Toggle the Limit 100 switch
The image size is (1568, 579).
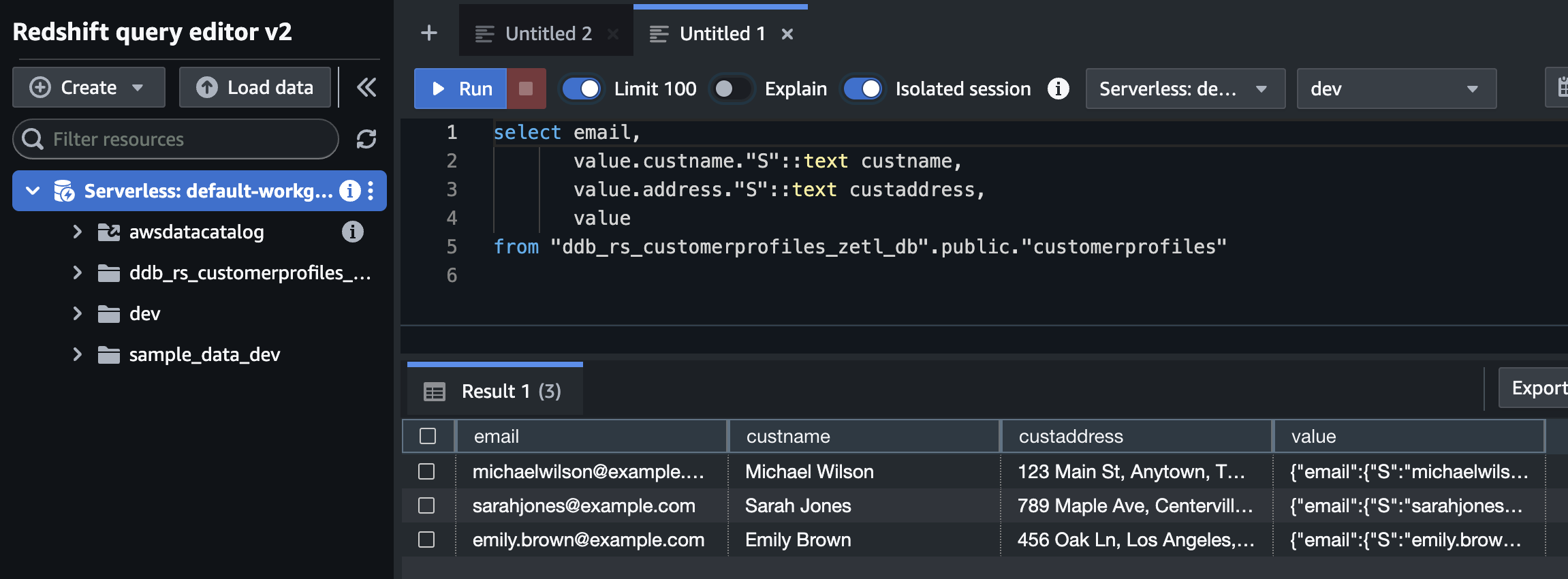pos(581,89)
